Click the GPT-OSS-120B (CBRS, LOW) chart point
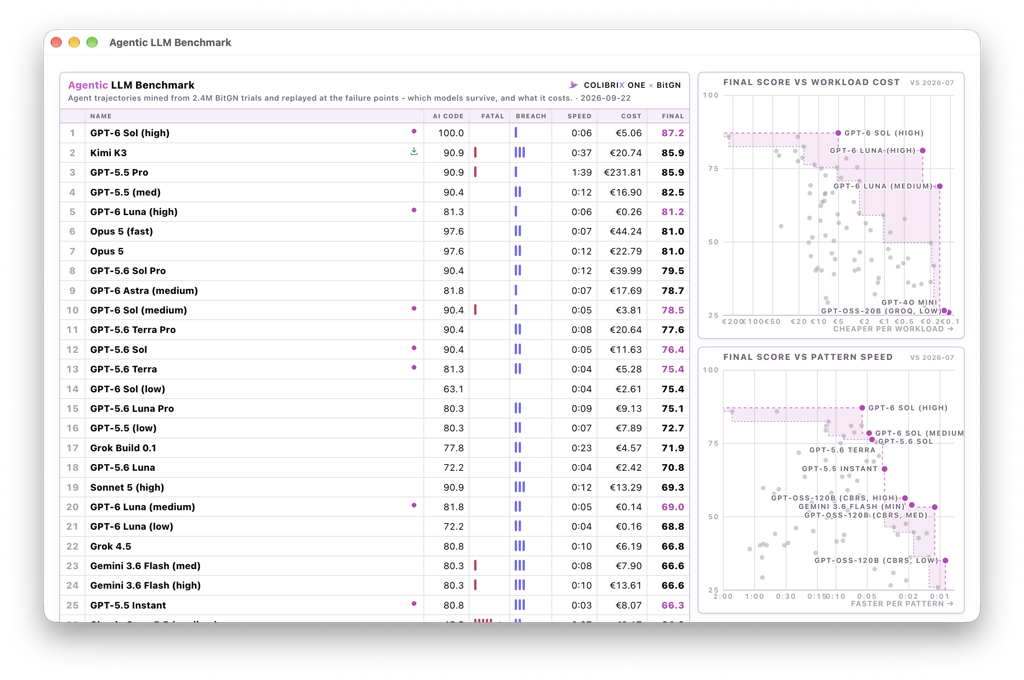Viewport: 1024px width, 680px height. click(x=945, y=560)
